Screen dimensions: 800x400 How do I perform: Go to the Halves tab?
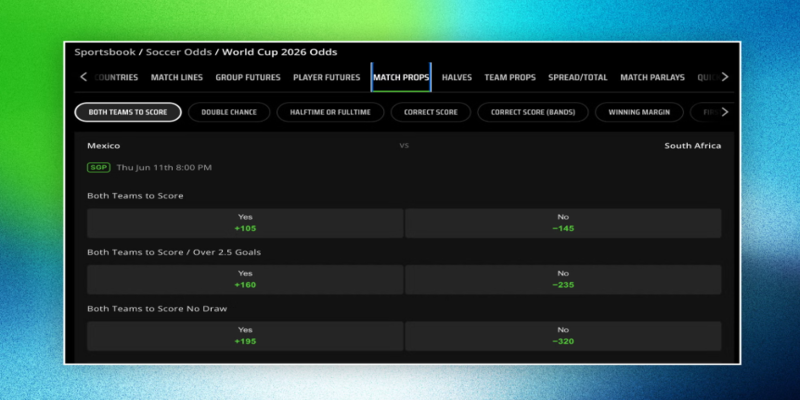(457, 78)
